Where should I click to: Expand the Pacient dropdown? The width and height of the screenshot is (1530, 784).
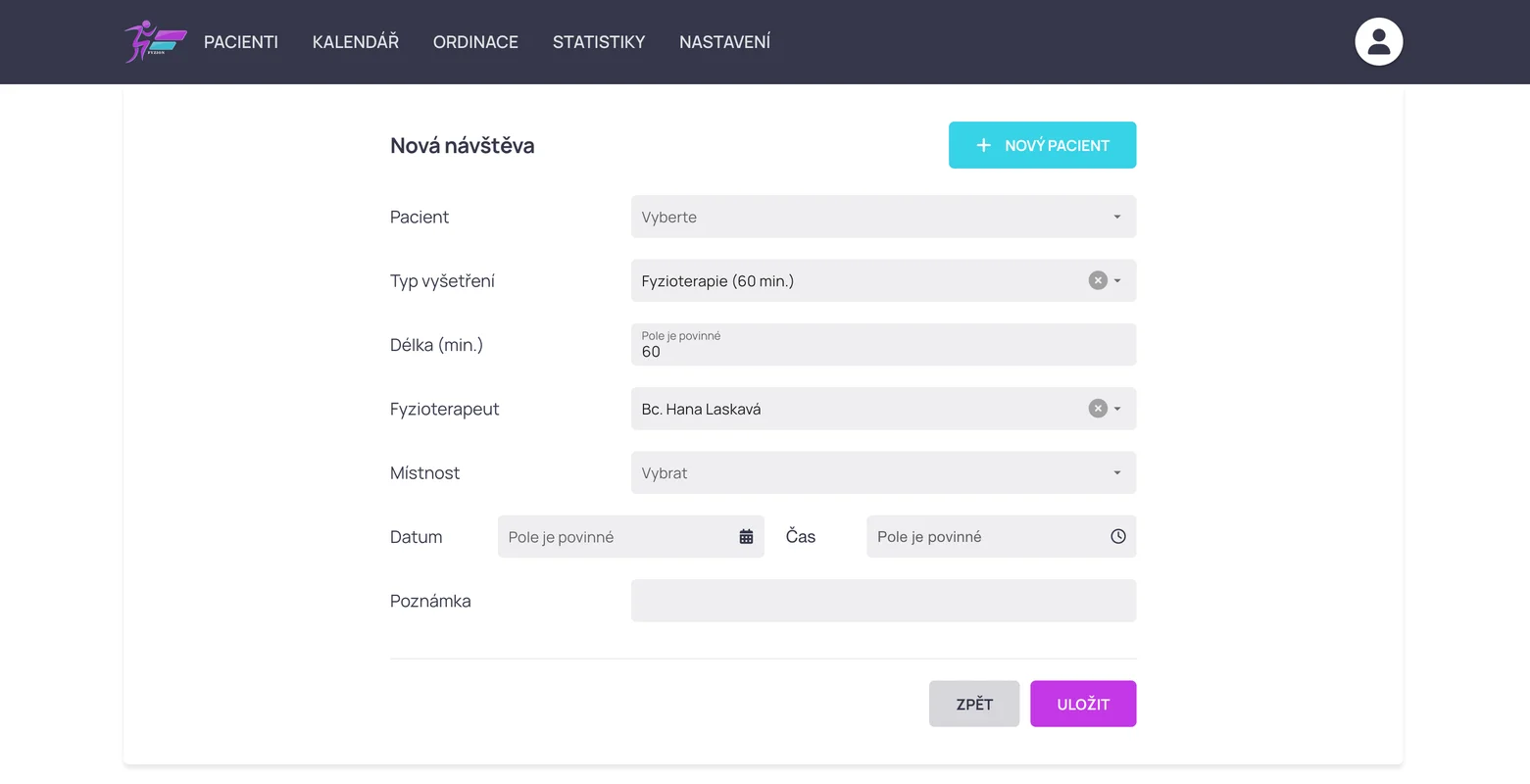pos(1116,218)
